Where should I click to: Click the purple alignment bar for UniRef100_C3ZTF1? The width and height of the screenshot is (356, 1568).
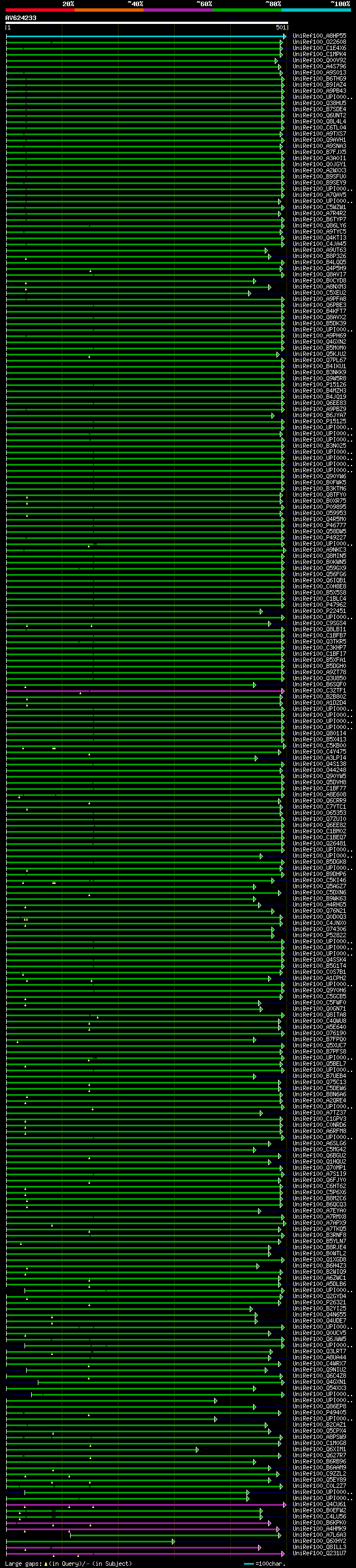tap(145, 691)
